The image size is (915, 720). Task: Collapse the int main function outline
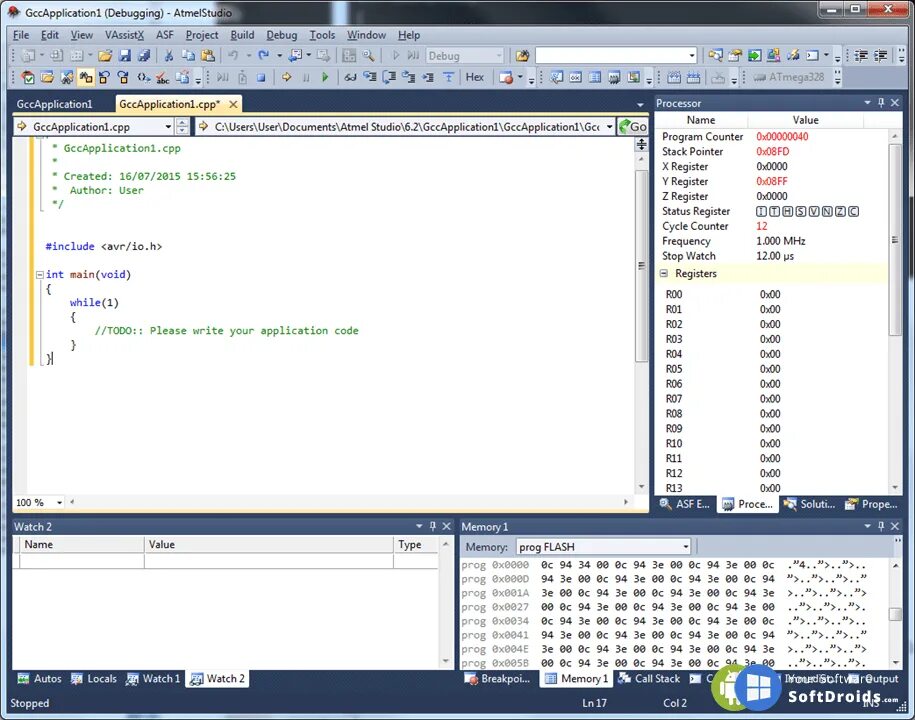click(40, 274)
